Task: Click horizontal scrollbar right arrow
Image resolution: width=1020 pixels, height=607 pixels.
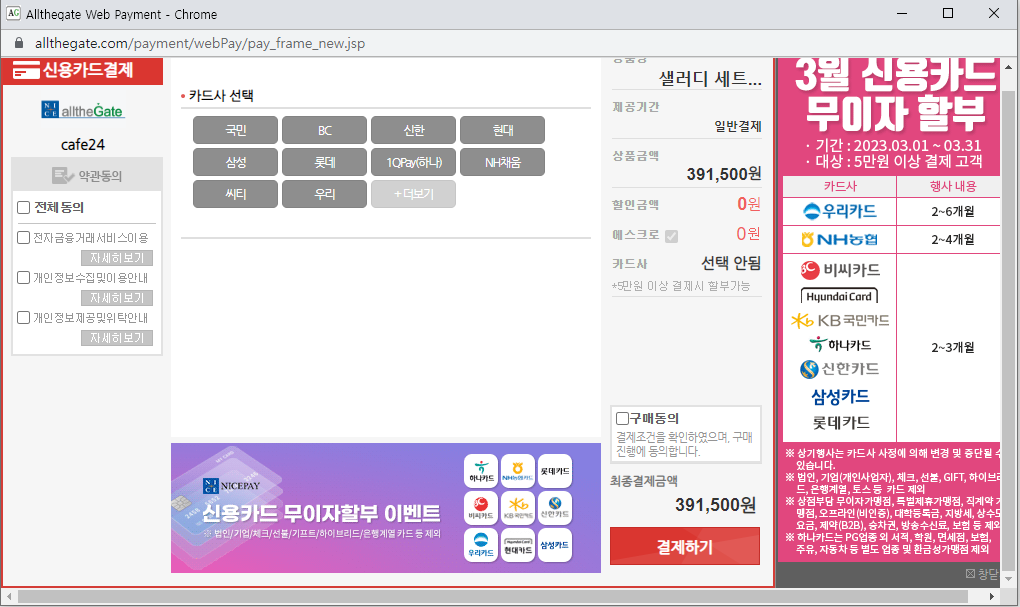Action: 991,596
